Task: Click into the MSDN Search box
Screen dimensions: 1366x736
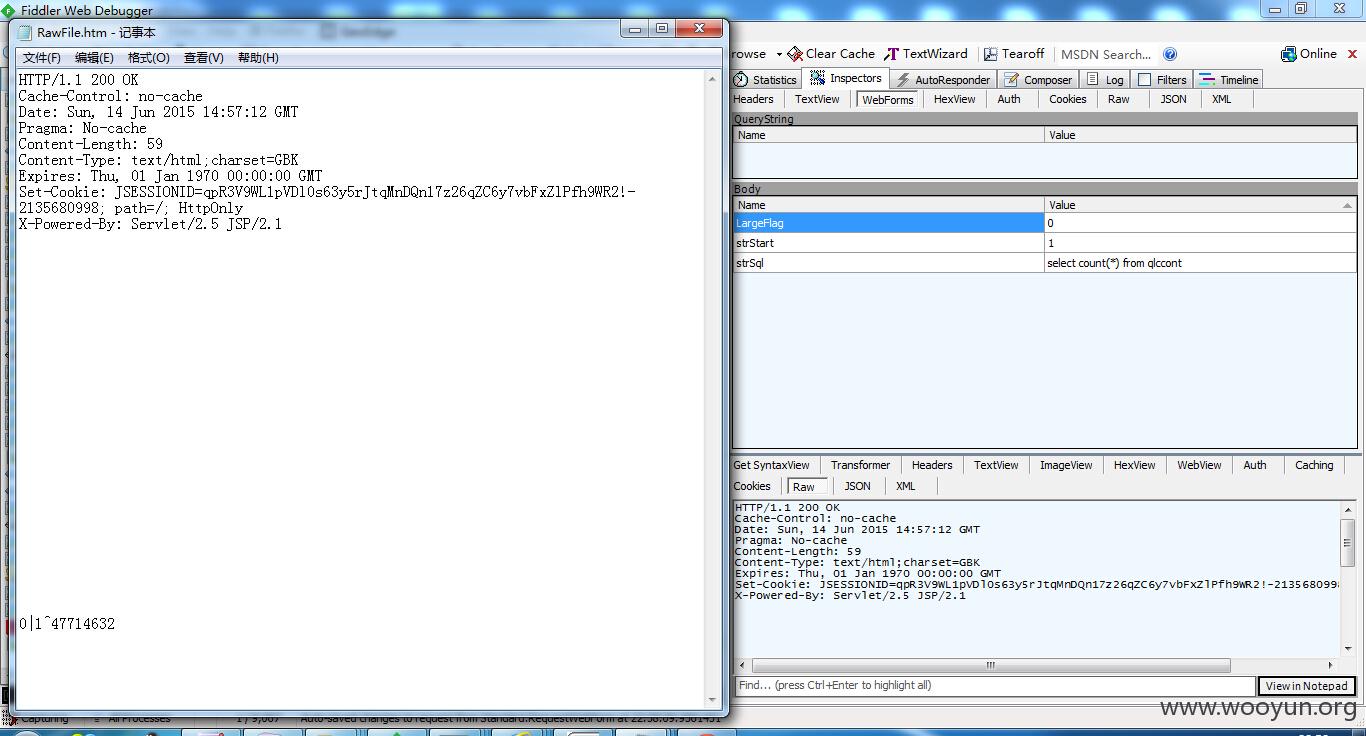Action: point(1106,54)
